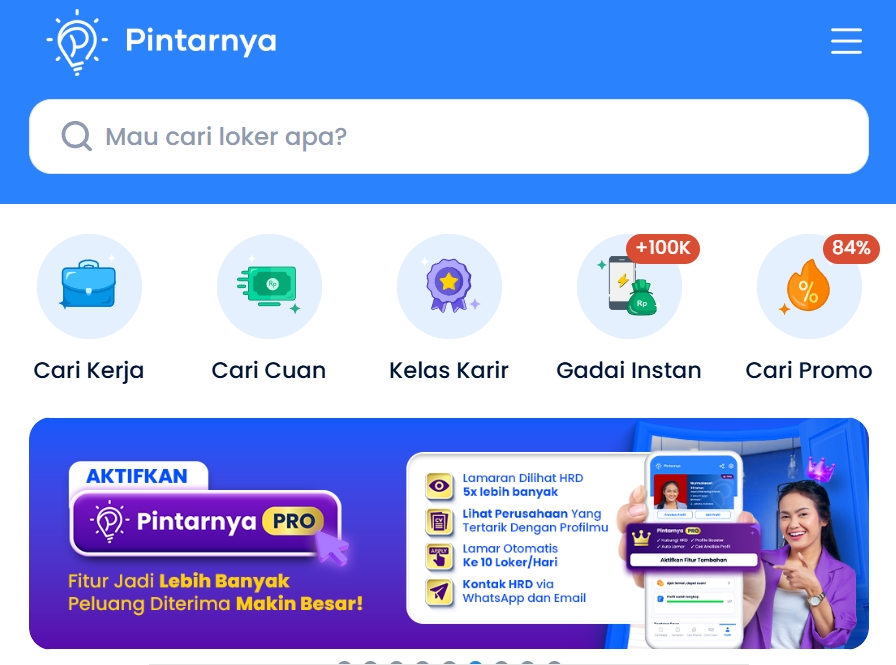Open the Cari Kerja briefcase icon
Image resolution: width=896 pixels, height=665 pixels.
pos(89,286)
